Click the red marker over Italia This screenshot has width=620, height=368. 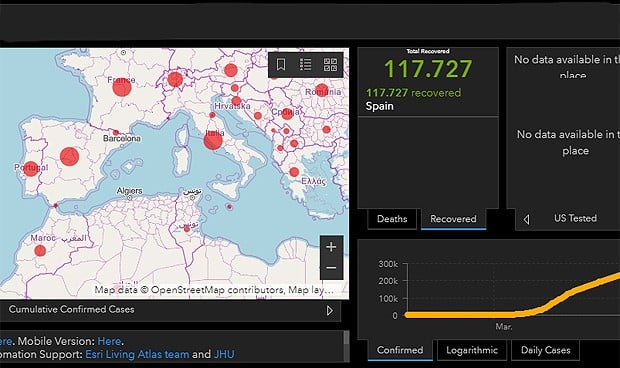[213, 140]
